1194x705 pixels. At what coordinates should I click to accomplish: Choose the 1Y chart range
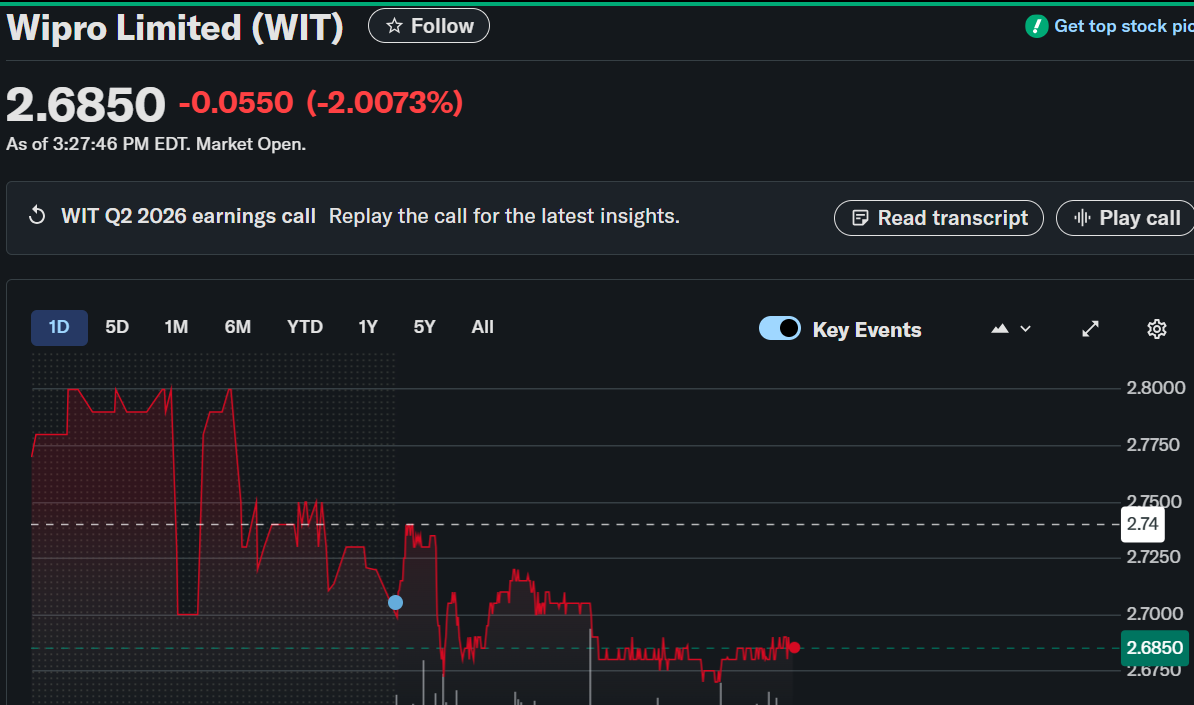(368, 327)
